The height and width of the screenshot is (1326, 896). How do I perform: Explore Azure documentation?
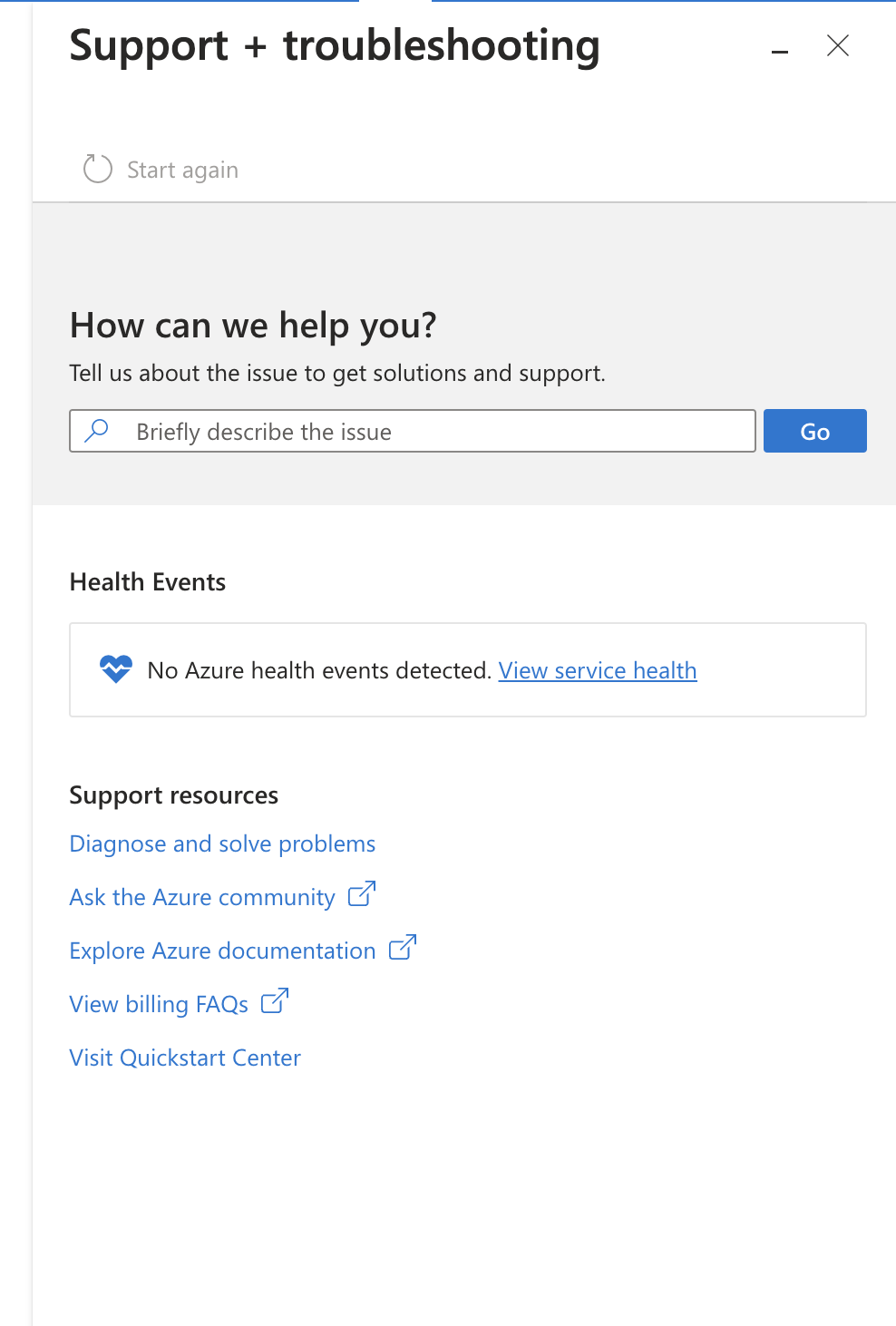[222, 951]
